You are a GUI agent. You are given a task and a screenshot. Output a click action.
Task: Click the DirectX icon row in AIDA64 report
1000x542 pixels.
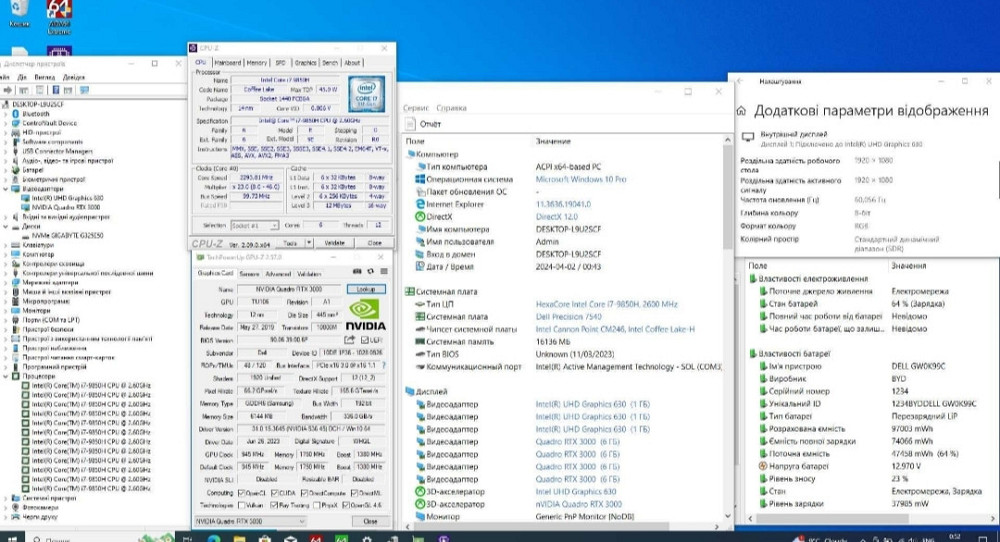(x=420, y=217)
